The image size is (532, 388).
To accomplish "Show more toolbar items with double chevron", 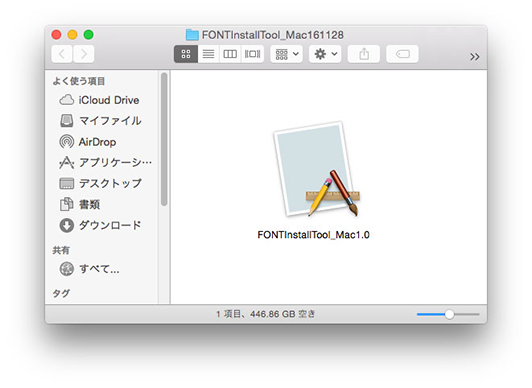I will (x=475, y=57).
